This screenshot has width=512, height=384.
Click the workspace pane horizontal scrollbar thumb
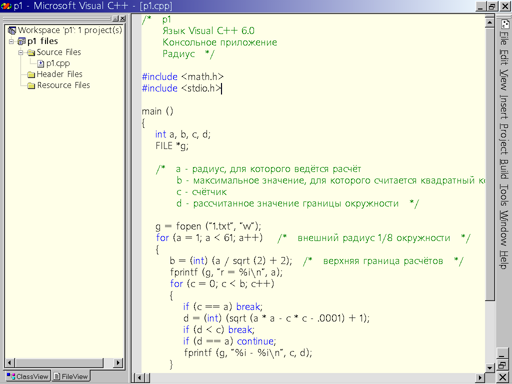coord(59,362)
